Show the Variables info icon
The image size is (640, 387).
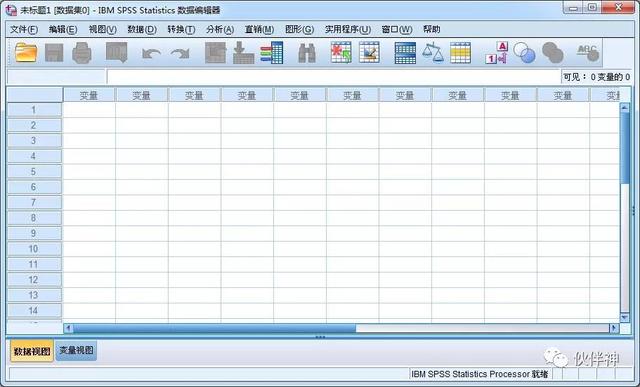point(272,53)
